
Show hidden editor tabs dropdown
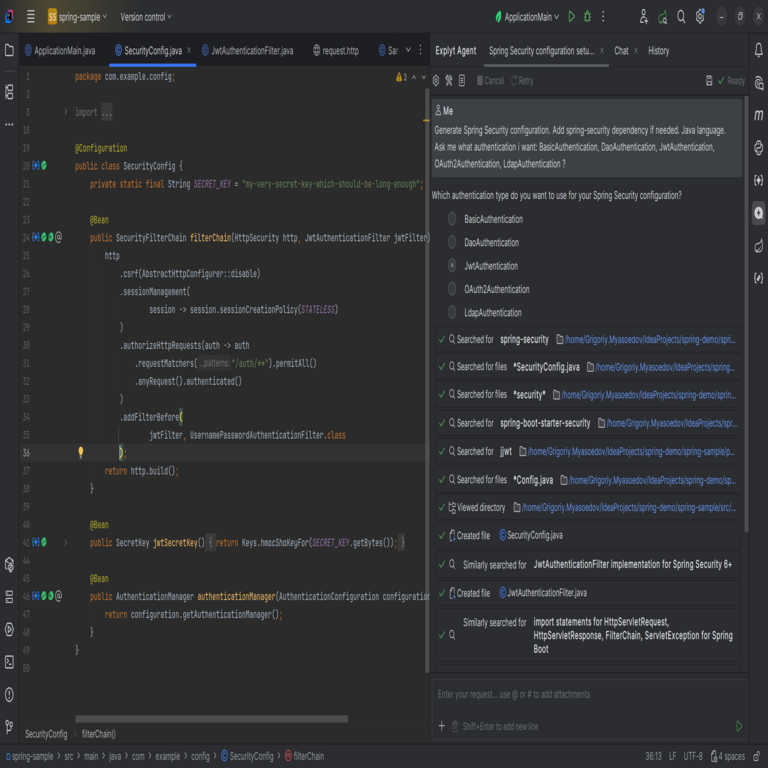pyautogui.click(x=408, y=50)
